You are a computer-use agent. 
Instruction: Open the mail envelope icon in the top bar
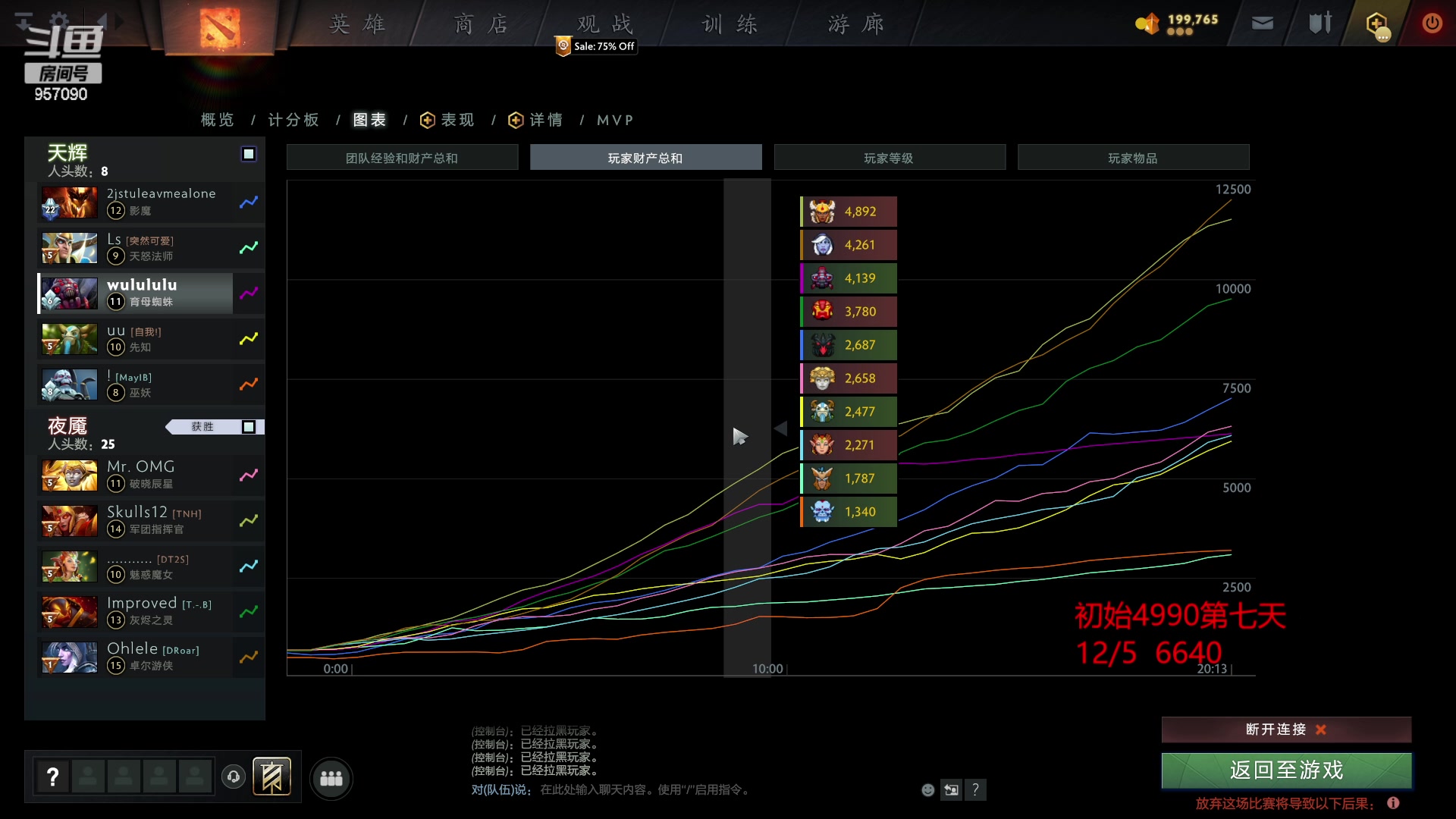coord(1262,23)
